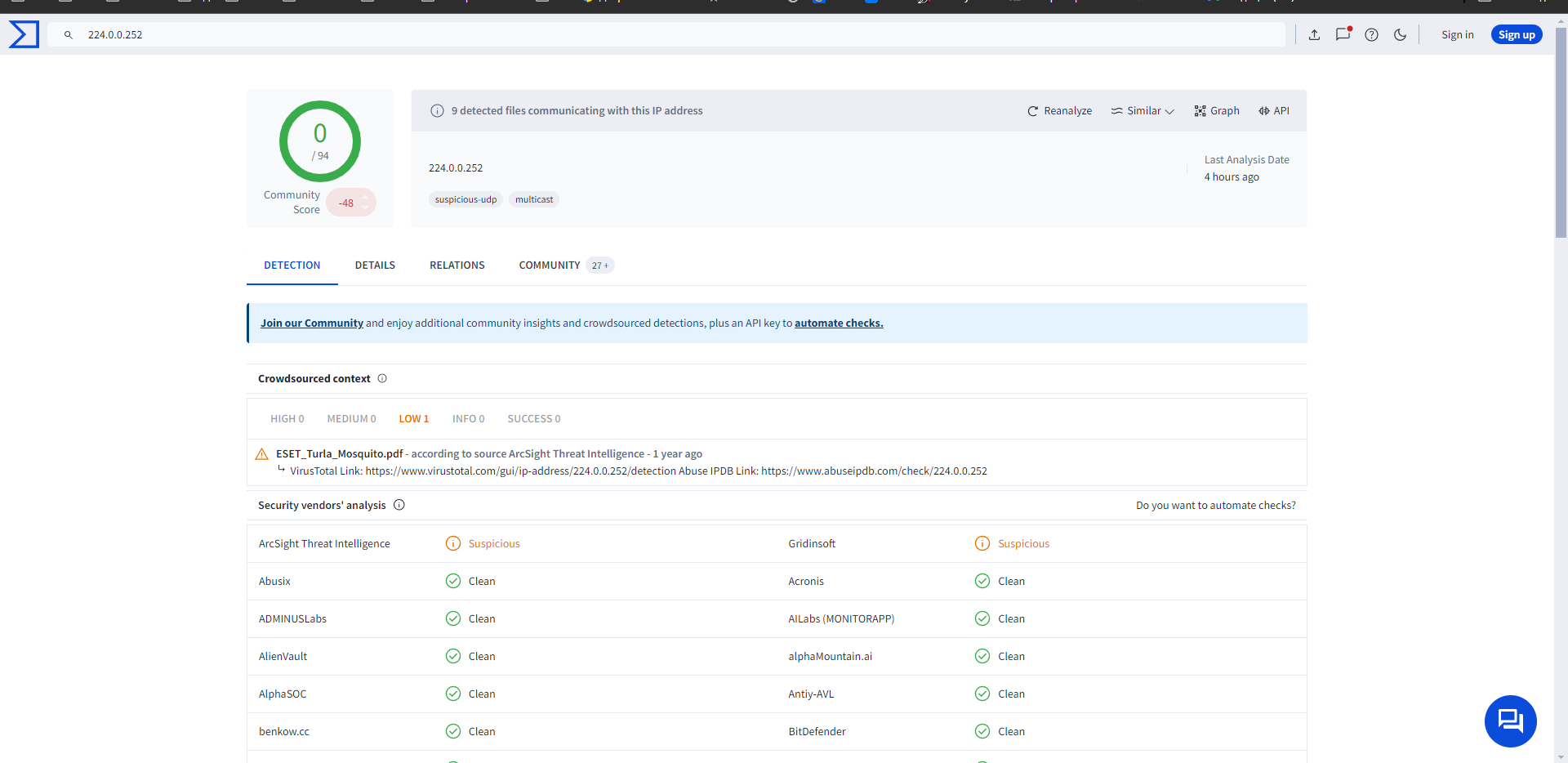
Task: Click the page vertical scrollbar thumb
Action: pos(1561,133)
